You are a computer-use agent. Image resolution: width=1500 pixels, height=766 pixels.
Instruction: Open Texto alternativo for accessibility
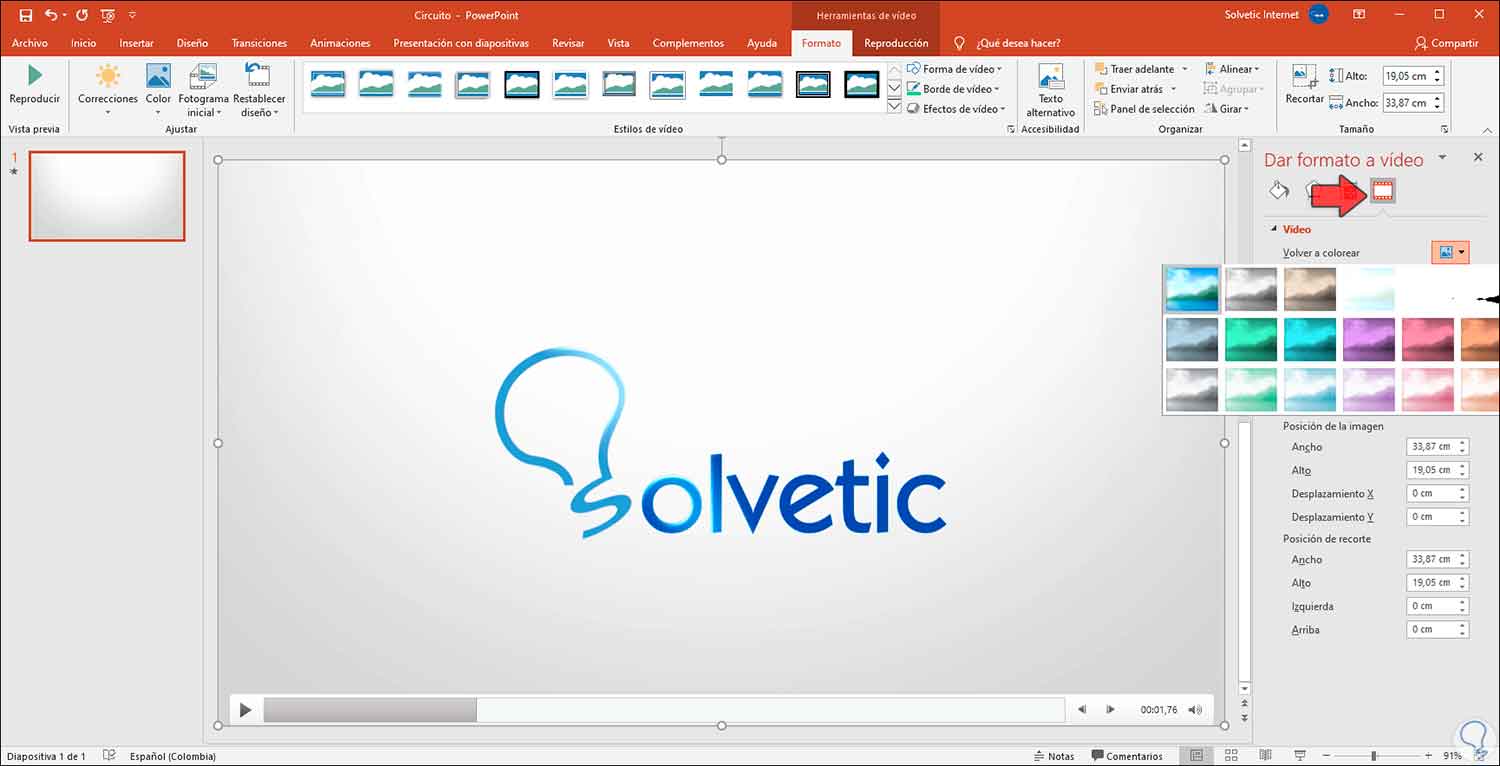[1050, 91]
